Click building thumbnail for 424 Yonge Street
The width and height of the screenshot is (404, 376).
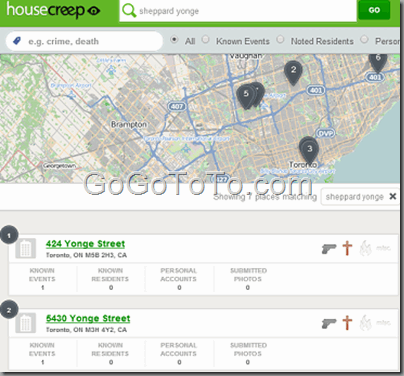(x=26, y=248)
